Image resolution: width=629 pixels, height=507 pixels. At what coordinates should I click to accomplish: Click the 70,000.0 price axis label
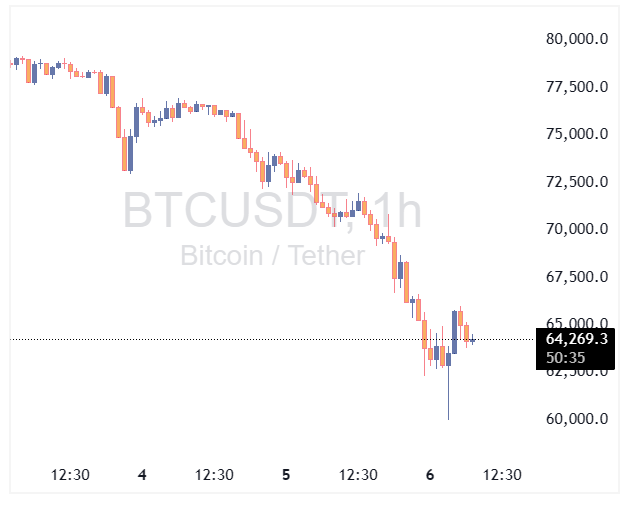(577, 229)
